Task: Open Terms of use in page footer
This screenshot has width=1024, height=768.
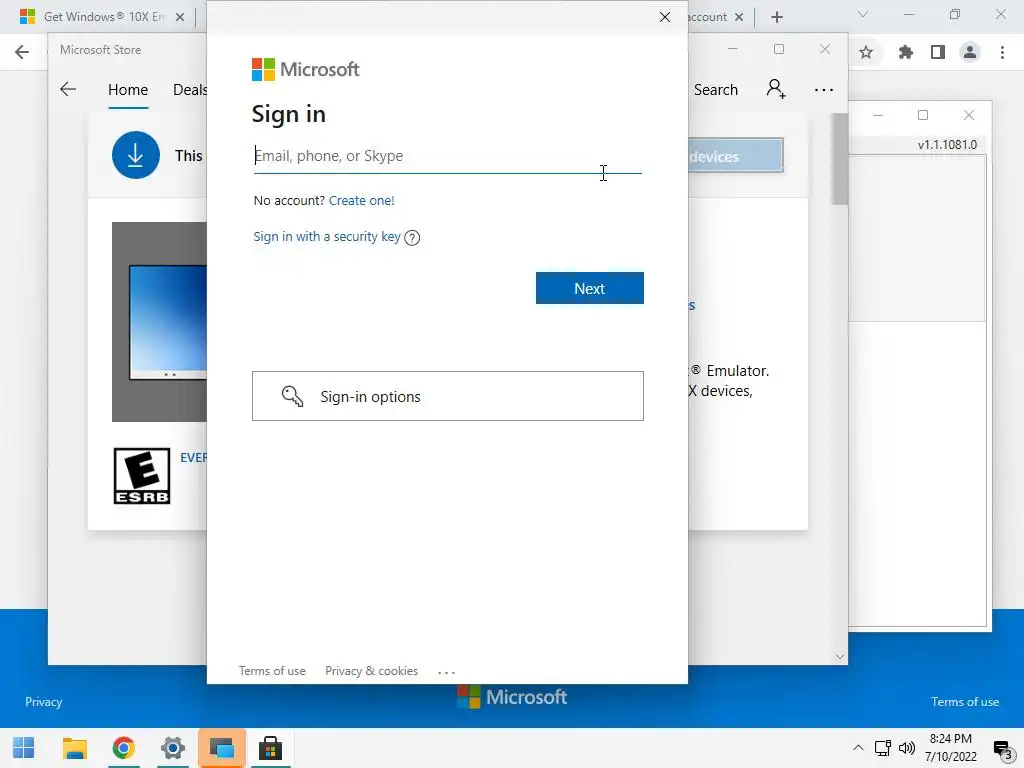Action: 965,702
